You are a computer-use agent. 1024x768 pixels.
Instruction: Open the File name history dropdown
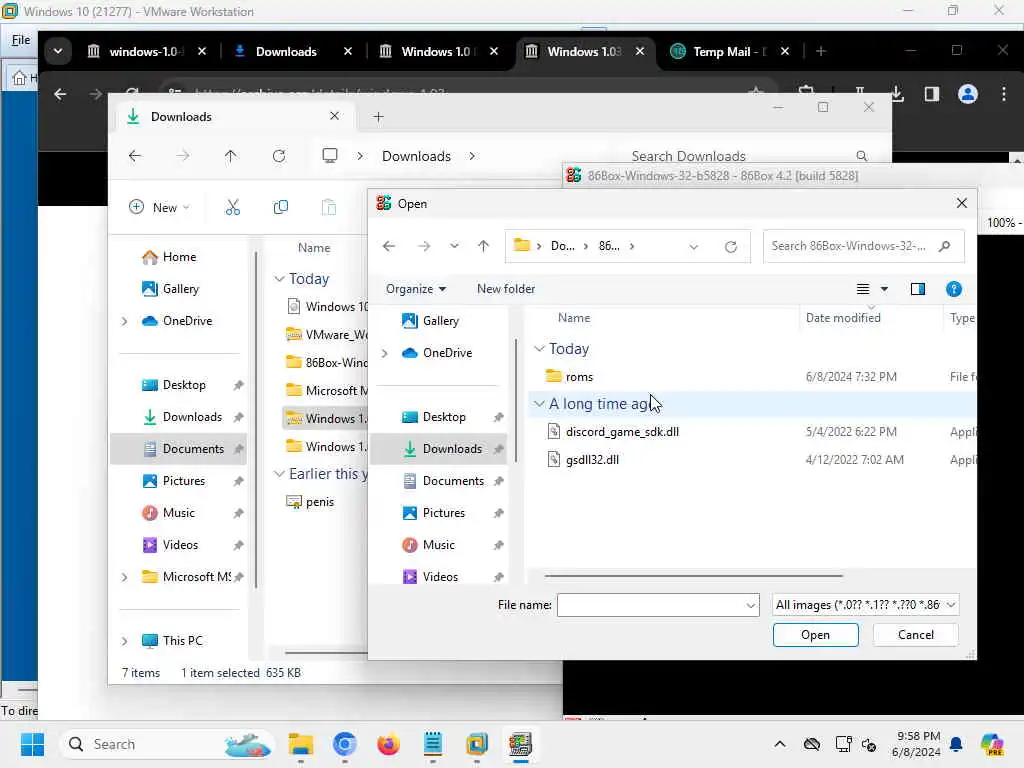751,605
